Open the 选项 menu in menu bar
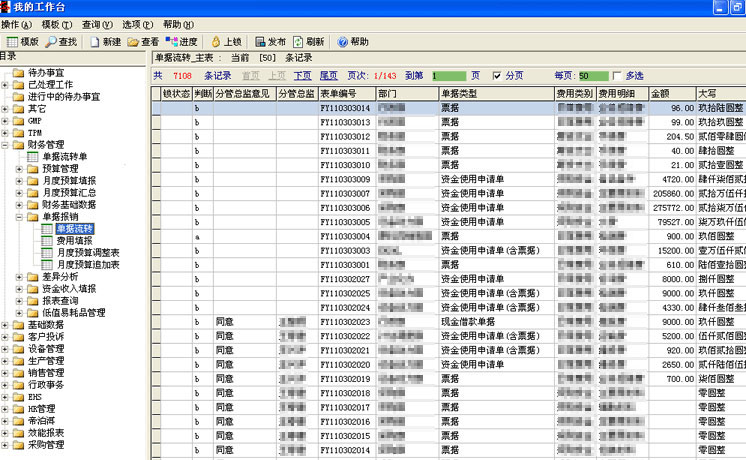Screen dimensions: 746x460 (x=137, y=24)
